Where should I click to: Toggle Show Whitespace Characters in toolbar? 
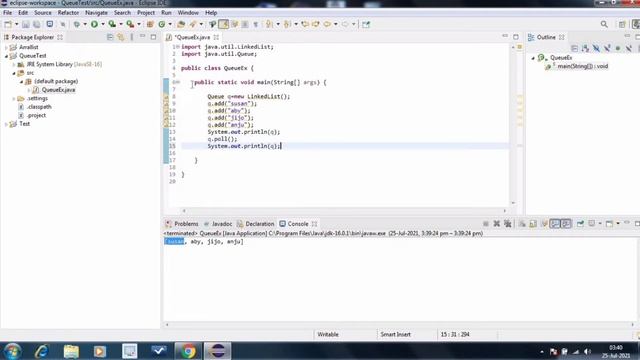tap(256, 24)
